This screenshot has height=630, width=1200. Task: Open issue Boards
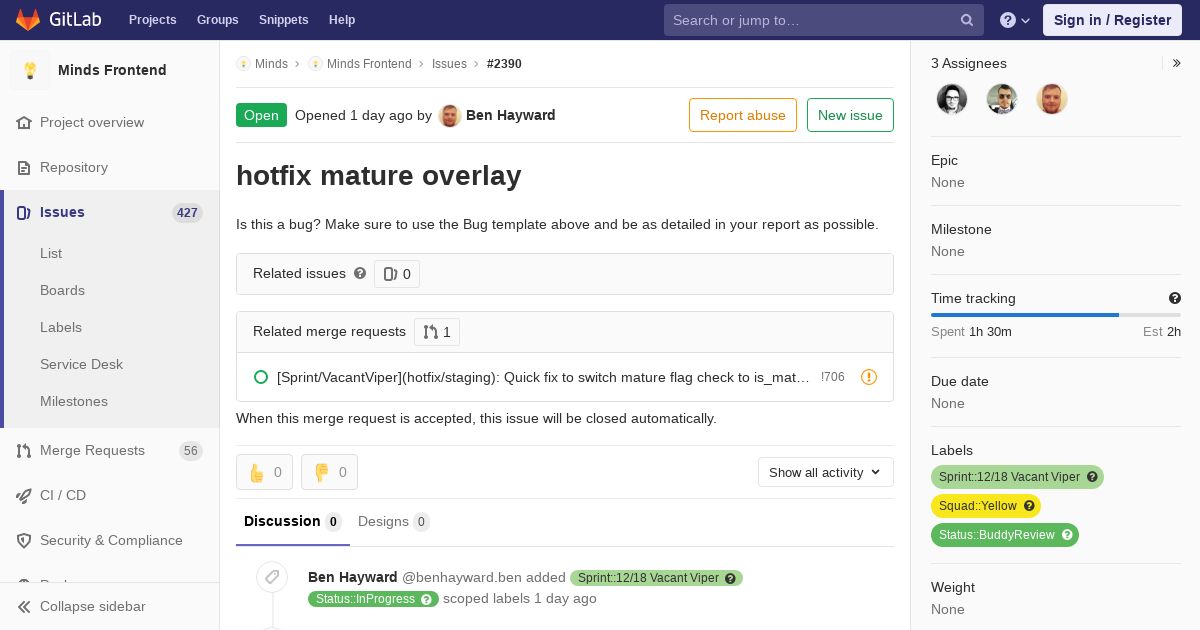coord(62,290)
